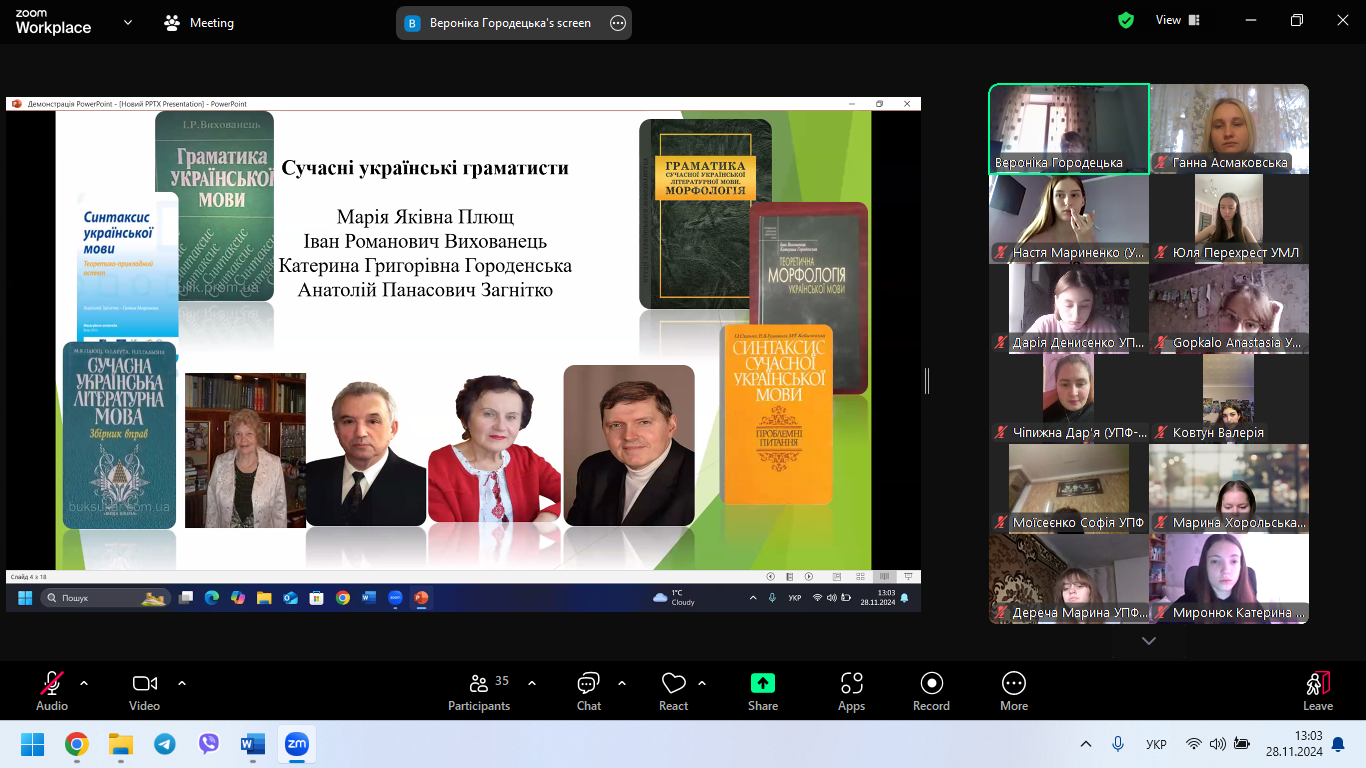Select Ковтун Валерія's video tile

click(x=1229, y=399)
